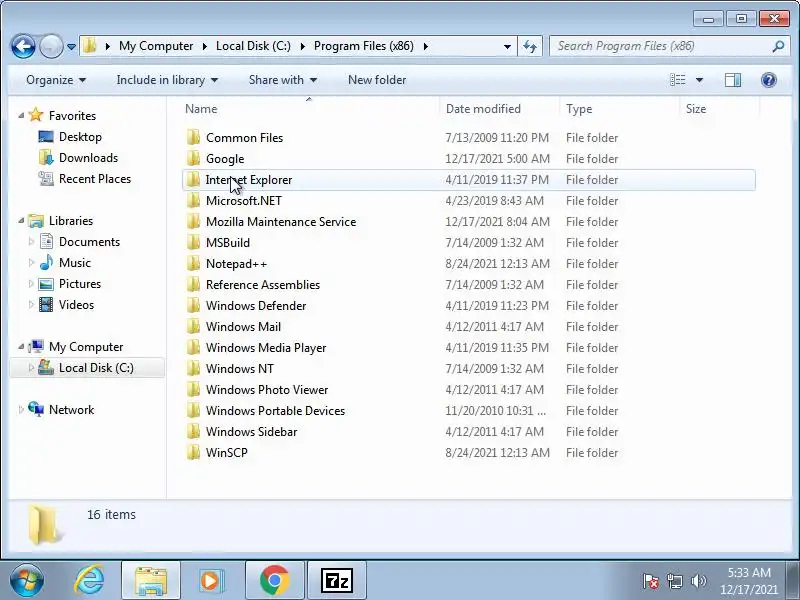Toggle the preview pane button

733,80
